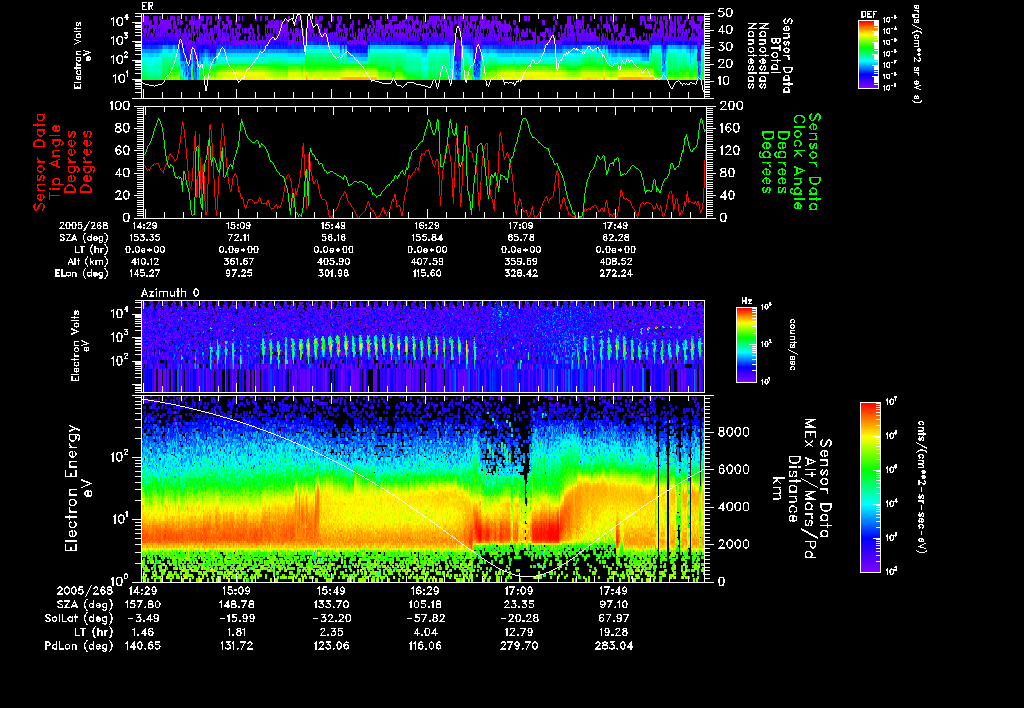Click the 'Electron Energy eV' axis label
1024x708 pixels.
click(78, 488)
